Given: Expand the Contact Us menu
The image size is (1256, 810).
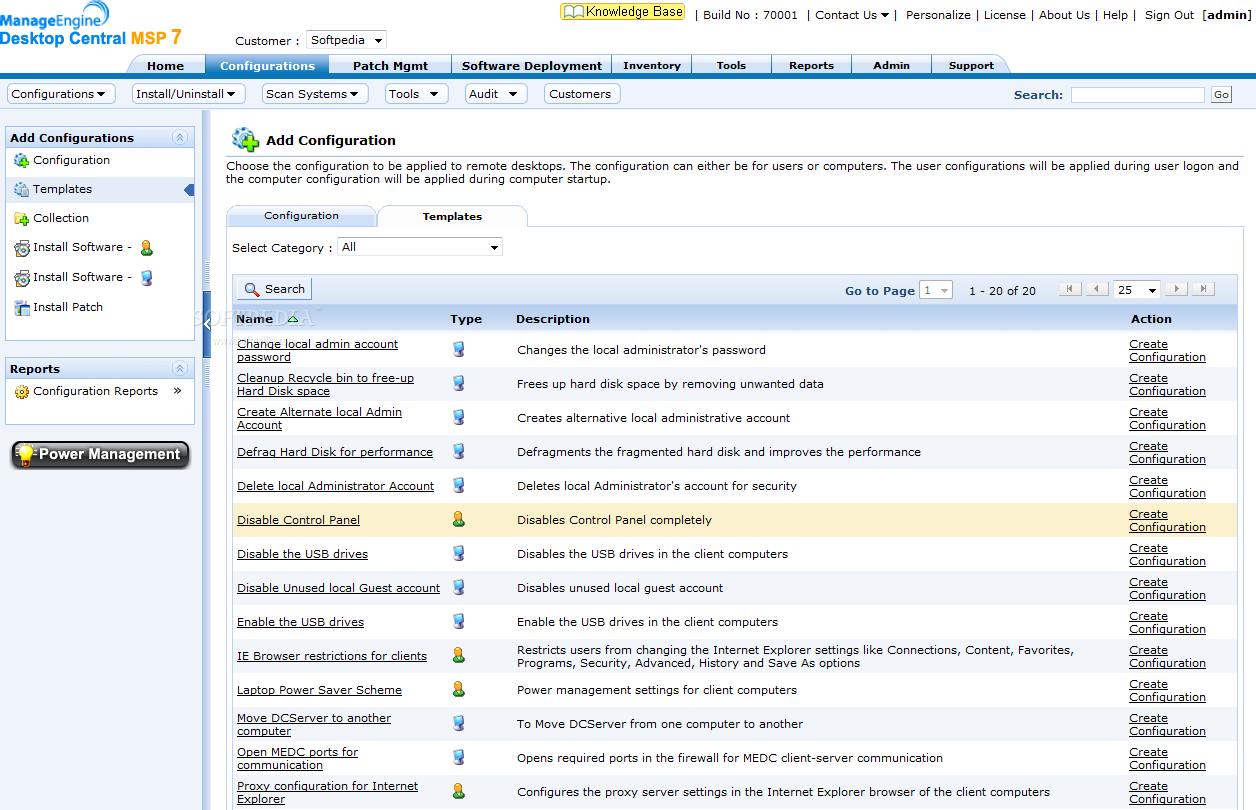Looking at the screenshot, I should coord(852,15).
